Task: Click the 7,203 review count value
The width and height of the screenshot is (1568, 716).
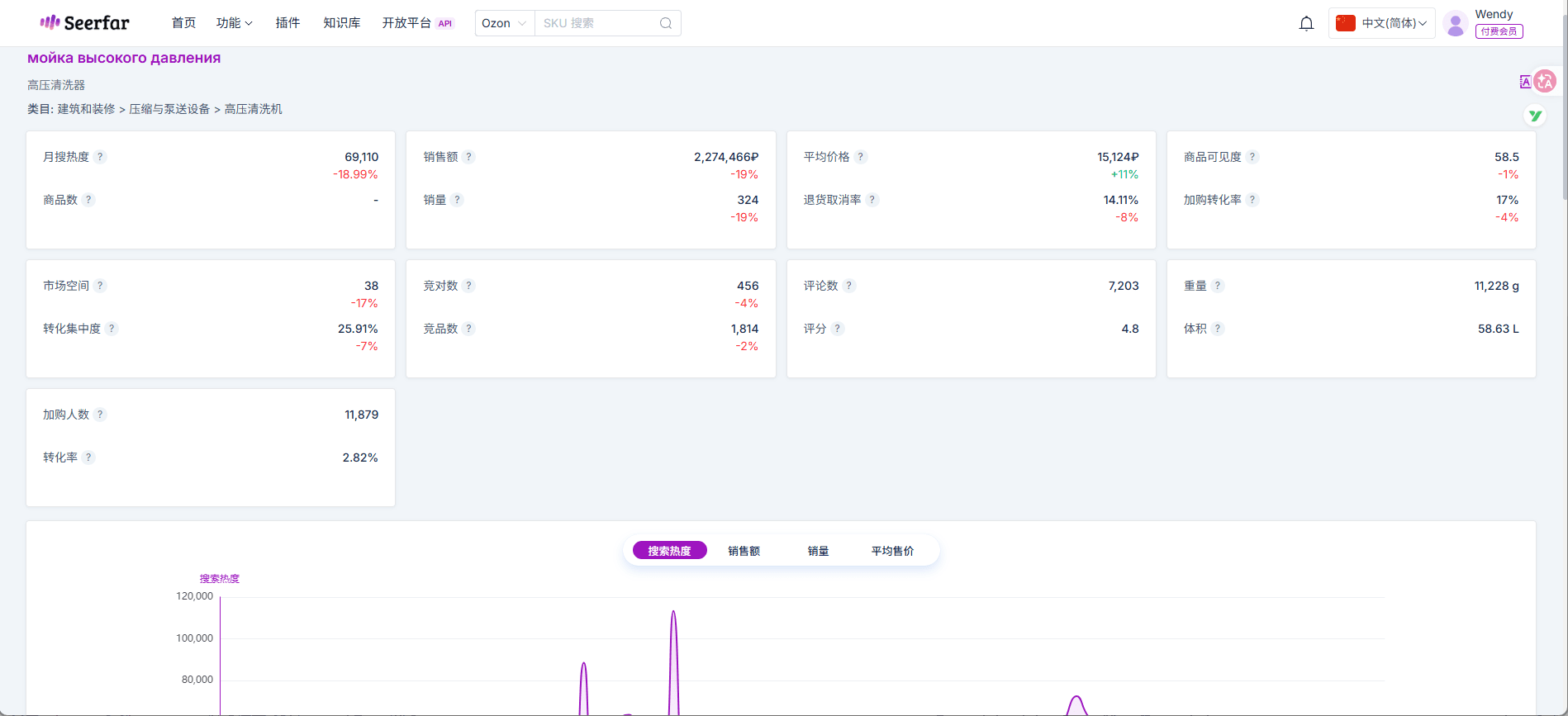Action: coord(1124,286)
